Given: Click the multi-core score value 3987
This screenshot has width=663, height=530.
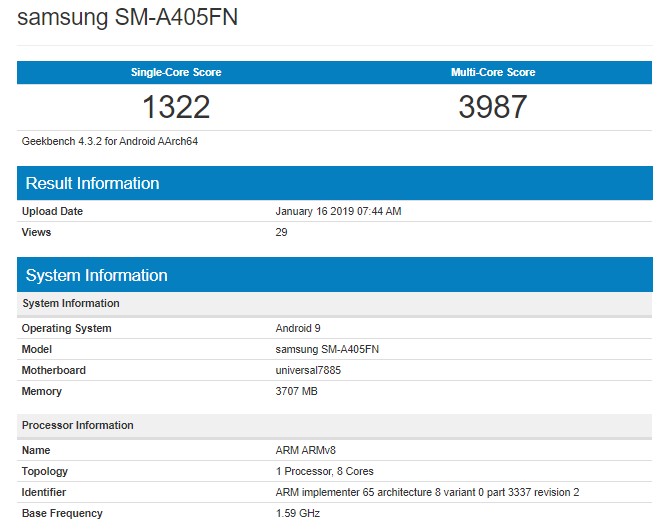Looking at the screenshot, I should point(493,107).
